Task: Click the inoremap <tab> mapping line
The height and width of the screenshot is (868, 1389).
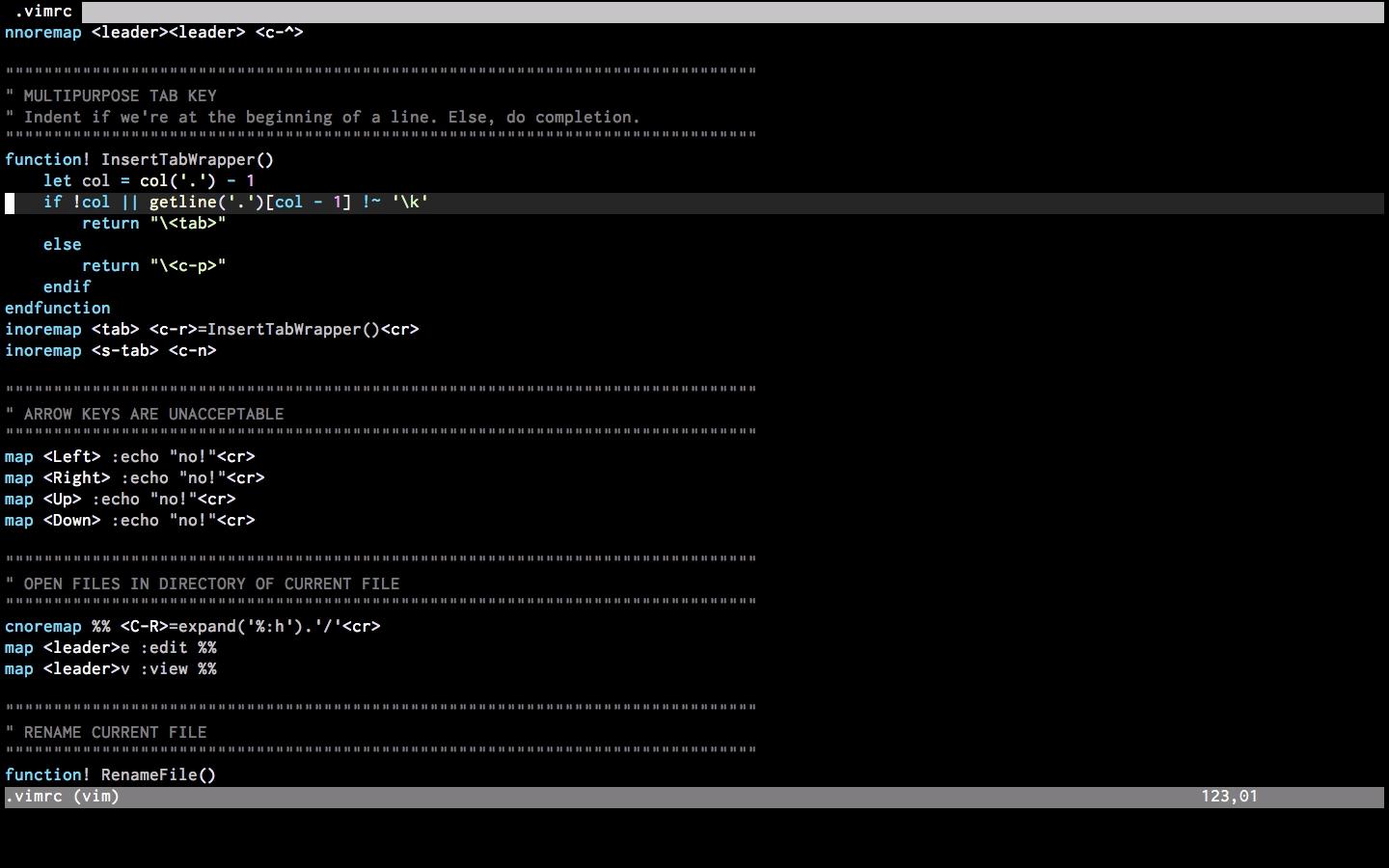Action: tap(212, 329)
